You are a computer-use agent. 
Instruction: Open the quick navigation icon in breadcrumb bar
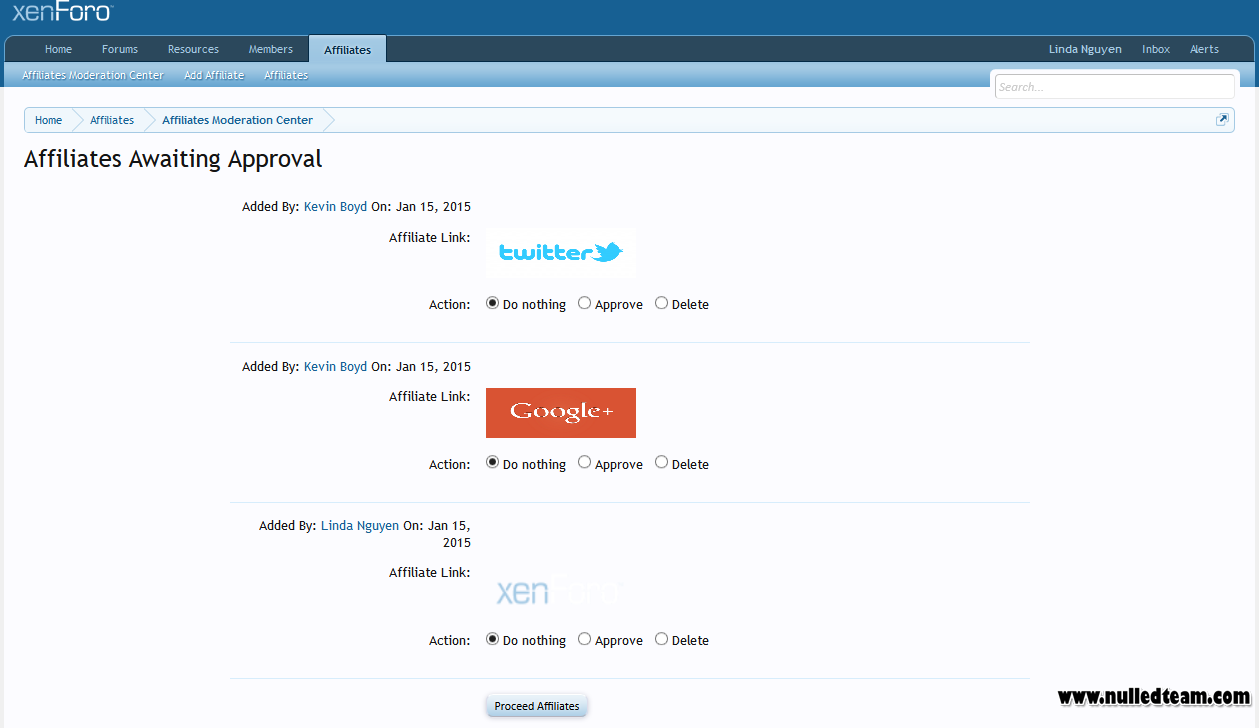point(1221,120)
